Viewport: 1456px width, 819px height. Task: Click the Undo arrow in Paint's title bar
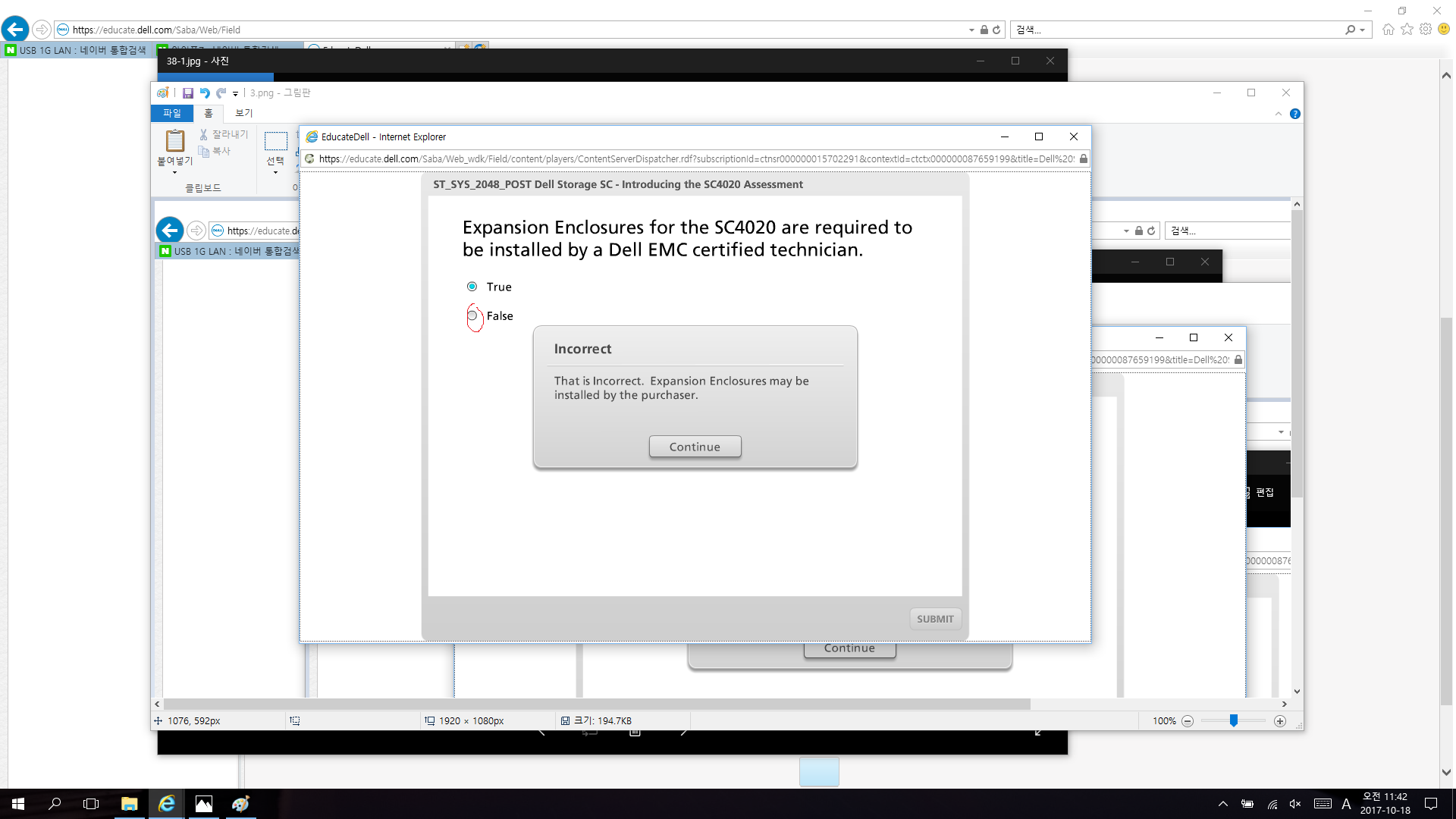[205, 93]
